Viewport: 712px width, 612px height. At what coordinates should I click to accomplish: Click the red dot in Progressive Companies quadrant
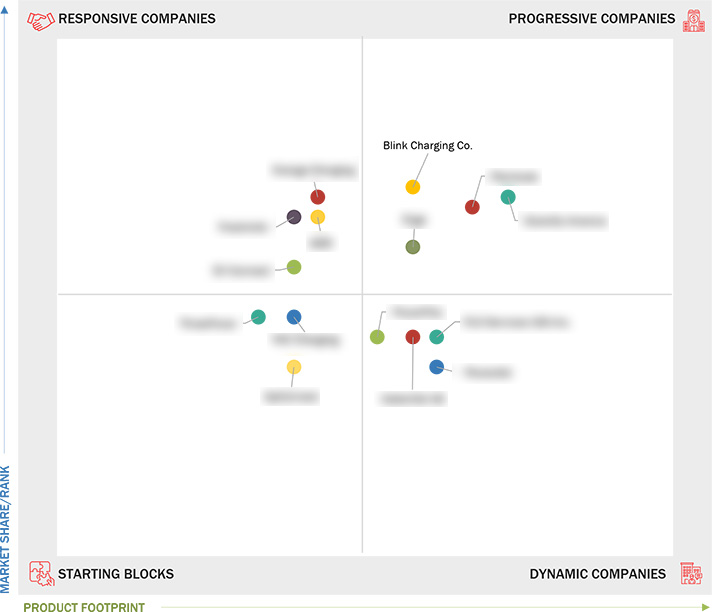pos(472,207)
